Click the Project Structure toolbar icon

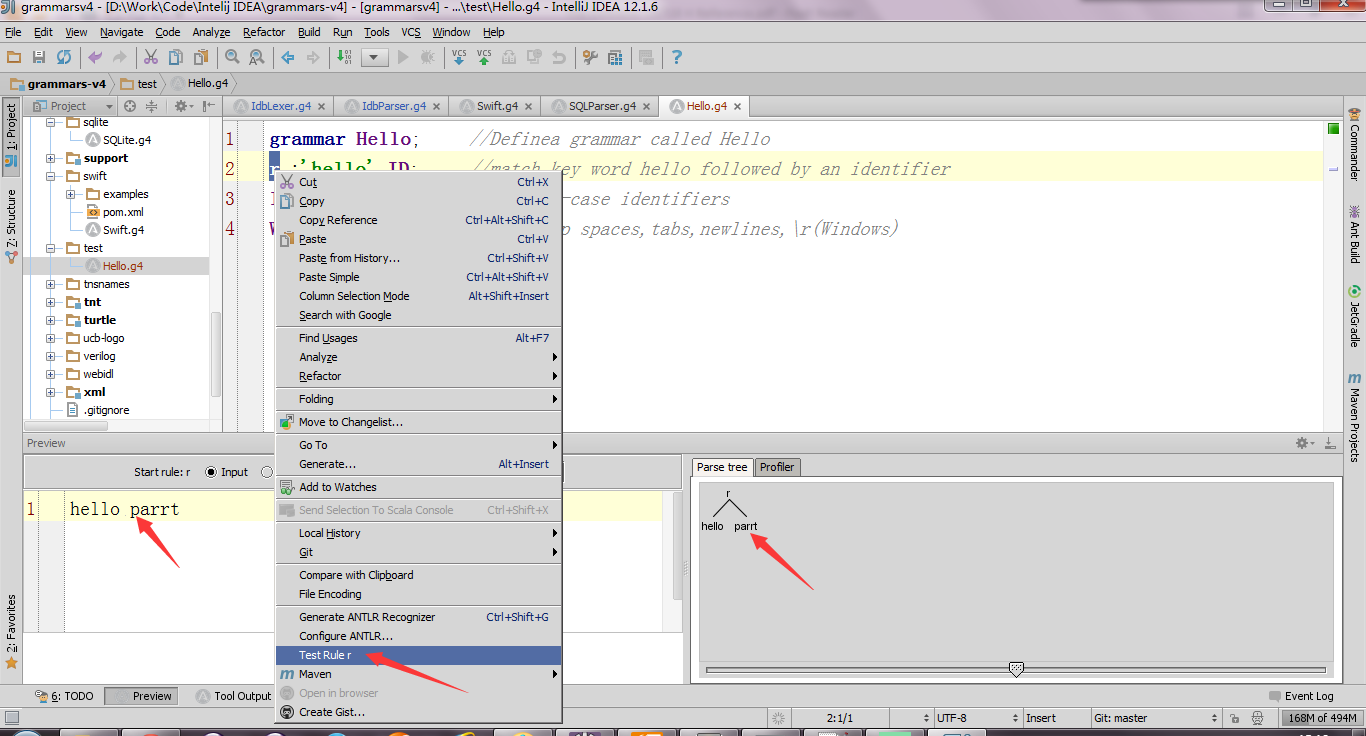[615, 57]
